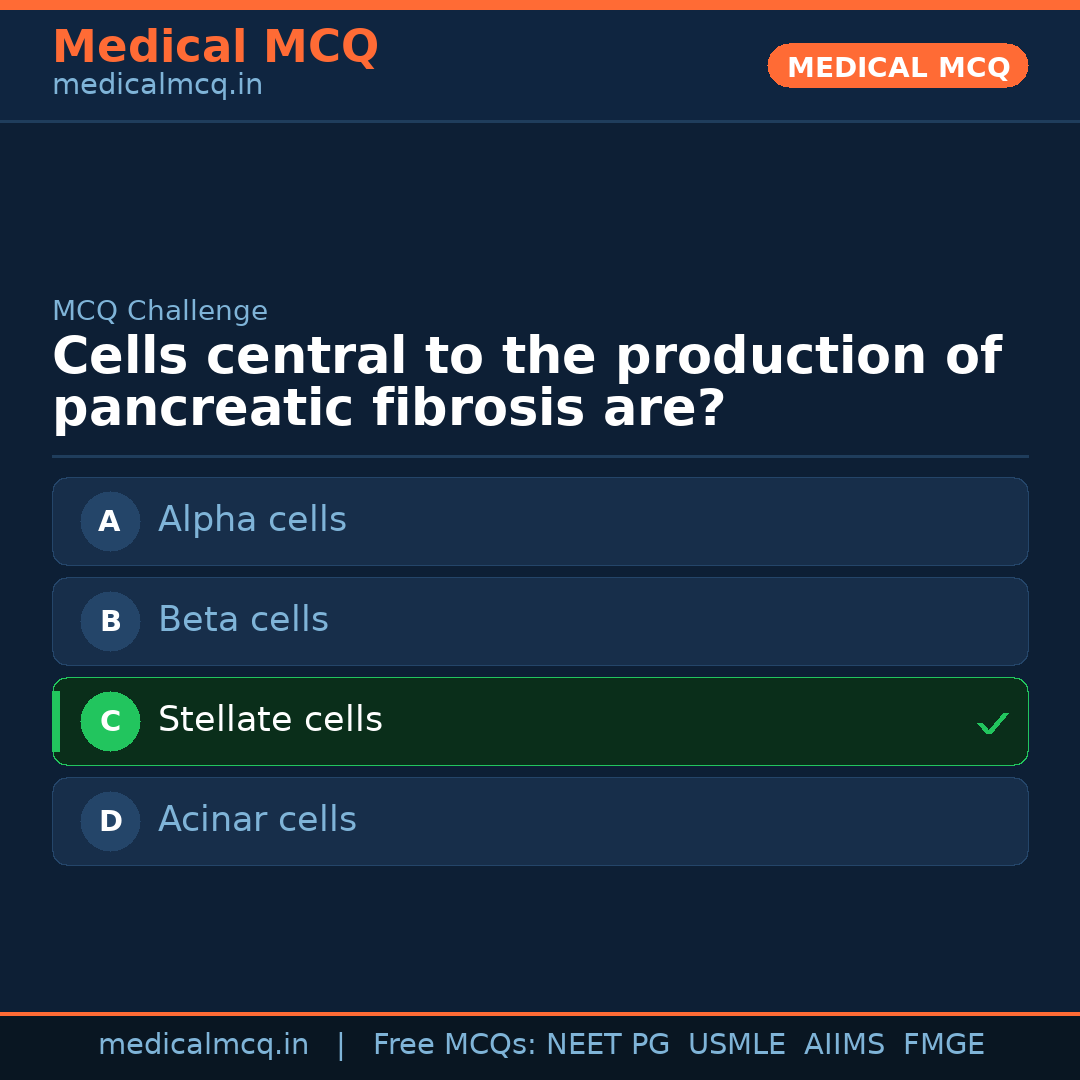Click the Medical MCQ logo text
Image resolution: width=1080 pixels, height=1080 pixels.
pyautogui.click(x=215, y=46)
